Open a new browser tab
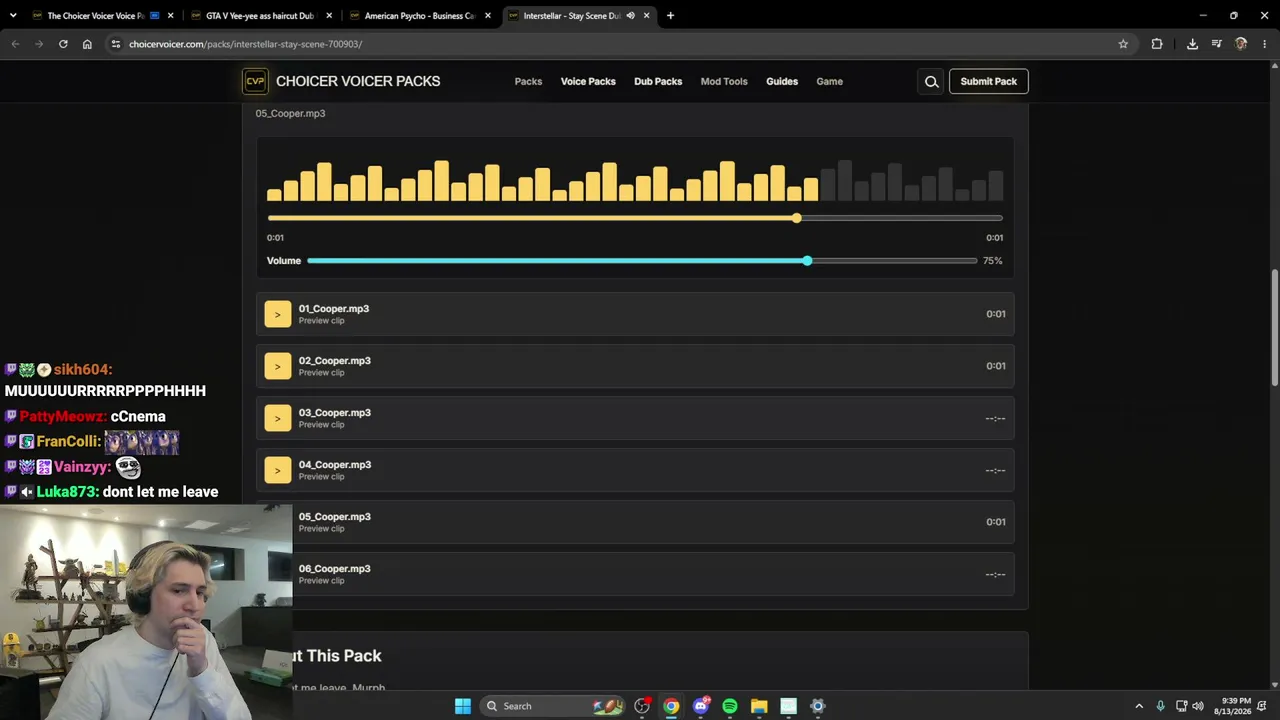1280x720 pixels. coord(670,16)
